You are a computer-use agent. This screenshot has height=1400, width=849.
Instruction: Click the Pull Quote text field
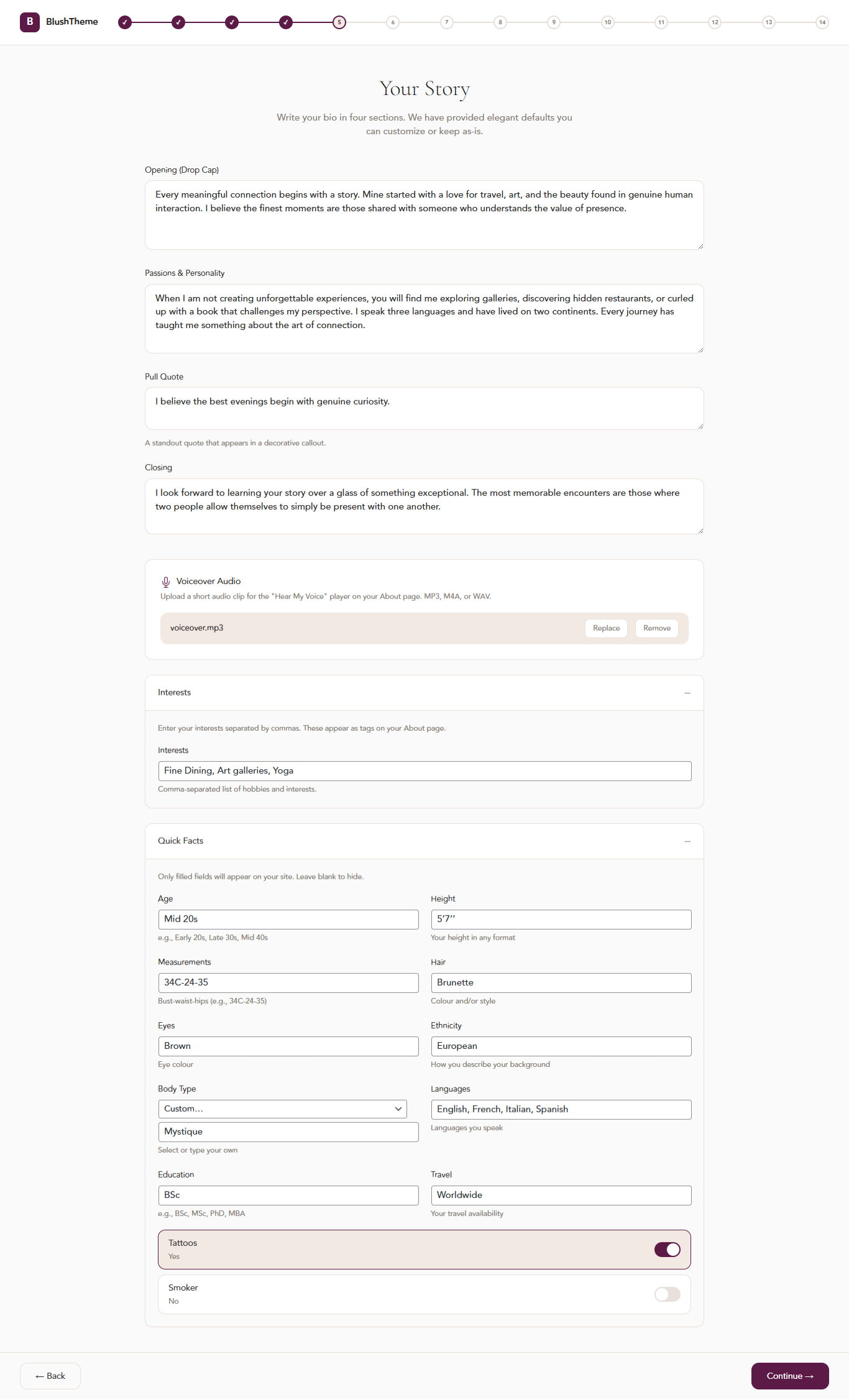pos(424,407)
